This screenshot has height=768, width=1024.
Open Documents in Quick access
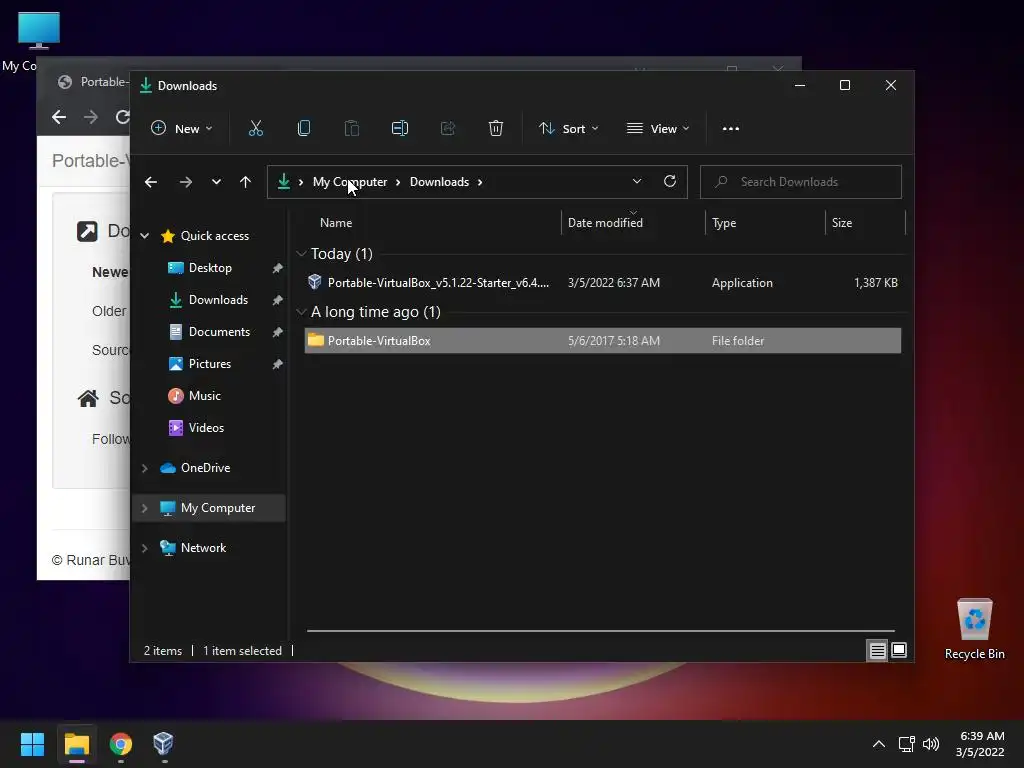pyautogui.click(x=219, y=332)
